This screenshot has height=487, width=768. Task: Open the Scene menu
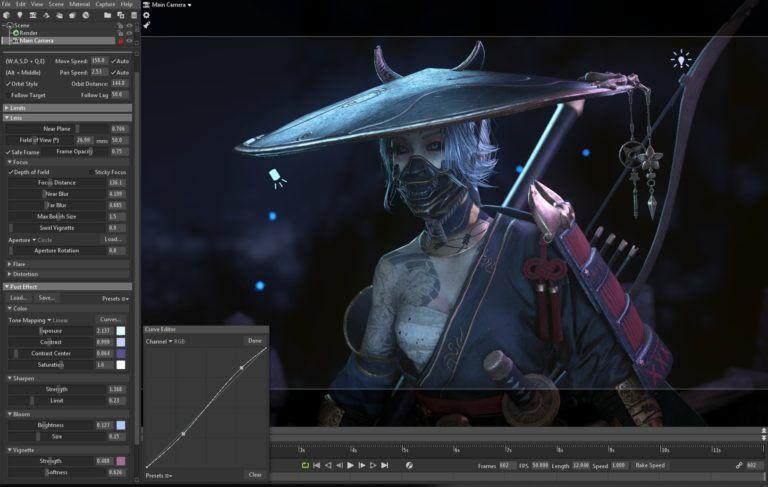click(x=56, y=4)
